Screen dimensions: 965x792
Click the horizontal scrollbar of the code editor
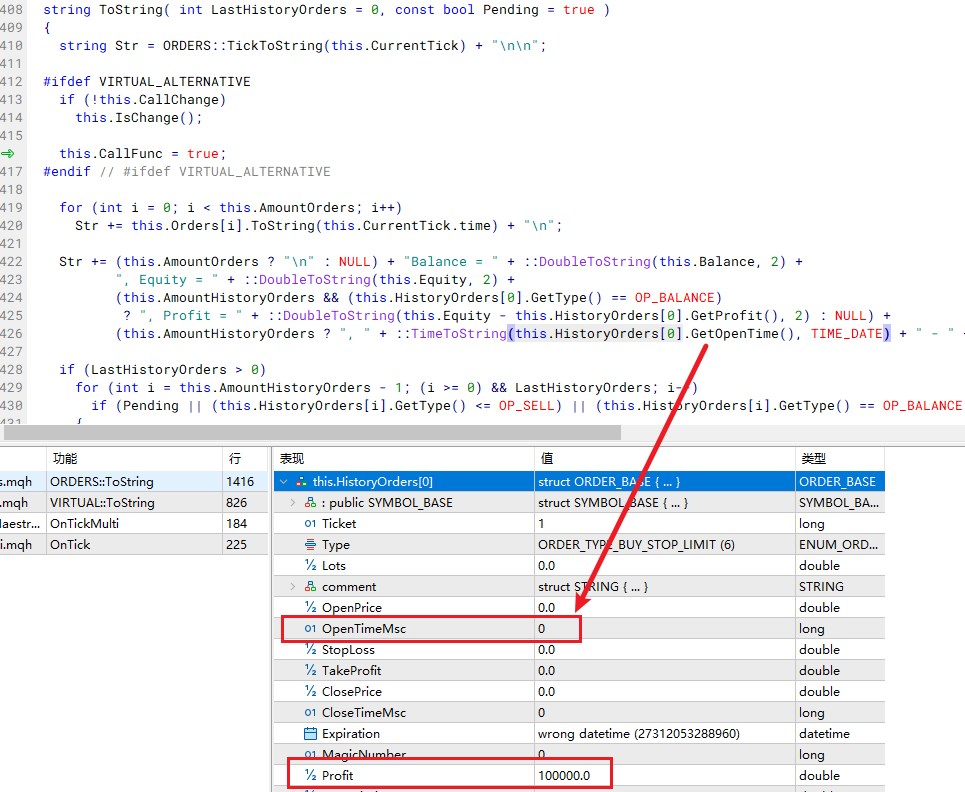pos(312,432)
